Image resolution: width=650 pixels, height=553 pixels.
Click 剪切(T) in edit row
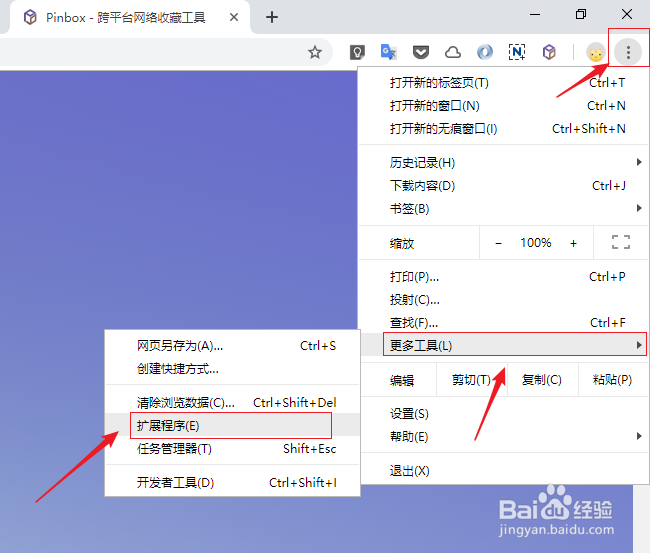(x=471, y=379)
